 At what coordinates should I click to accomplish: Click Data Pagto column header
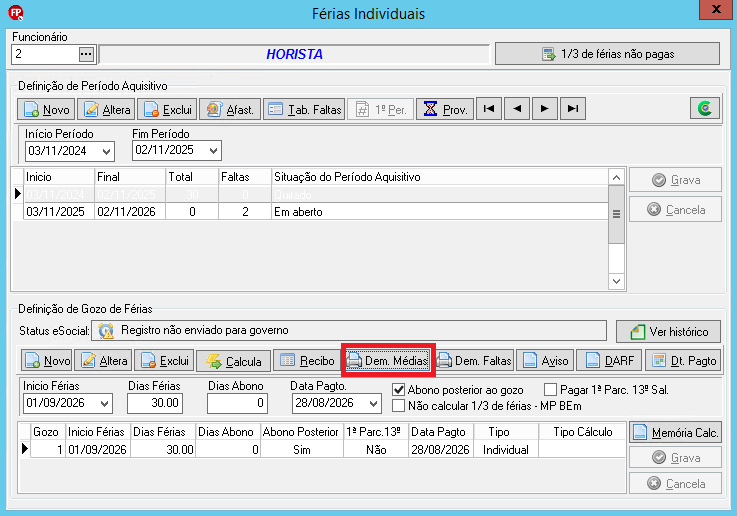point(440,431)
